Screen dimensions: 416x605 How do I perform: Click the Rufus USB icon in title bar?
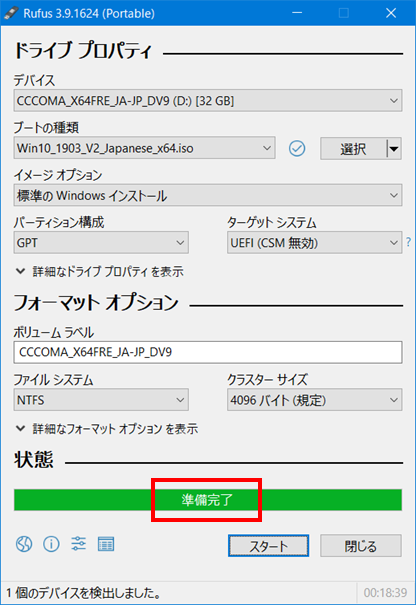click(x=11, y=13)
